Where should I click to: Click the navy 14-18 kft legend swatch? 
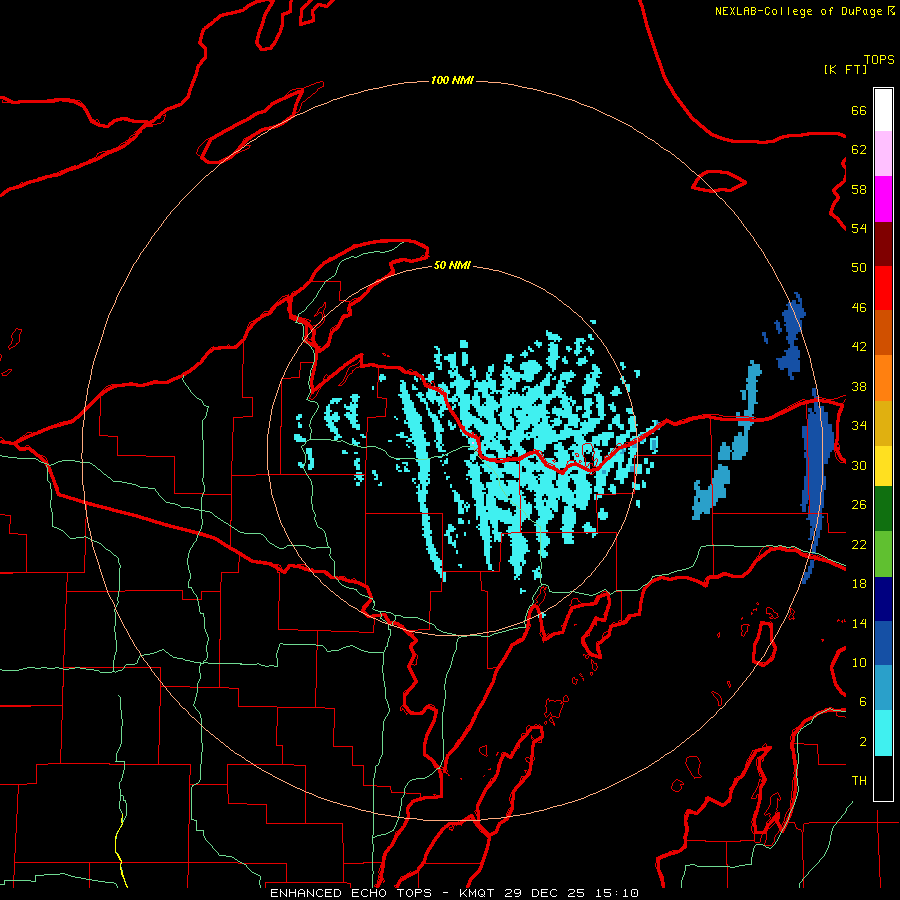[x=883, y=599]
